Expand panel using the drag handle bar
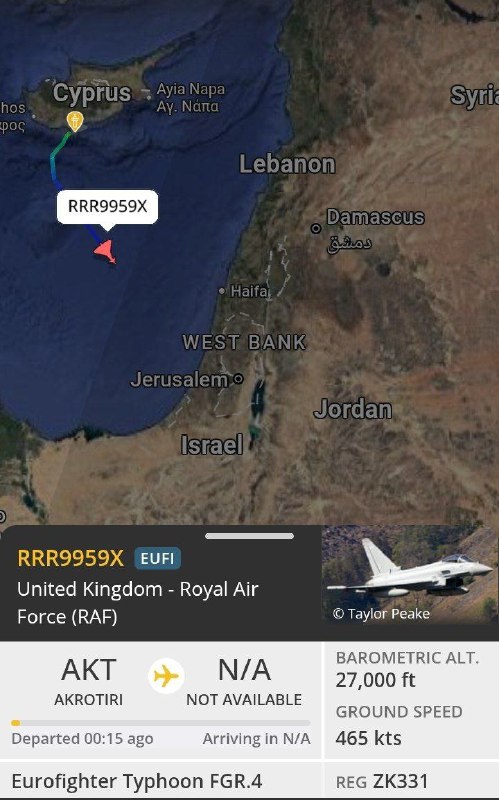Screen dimensions: 499x800 (x=249, y=536)
